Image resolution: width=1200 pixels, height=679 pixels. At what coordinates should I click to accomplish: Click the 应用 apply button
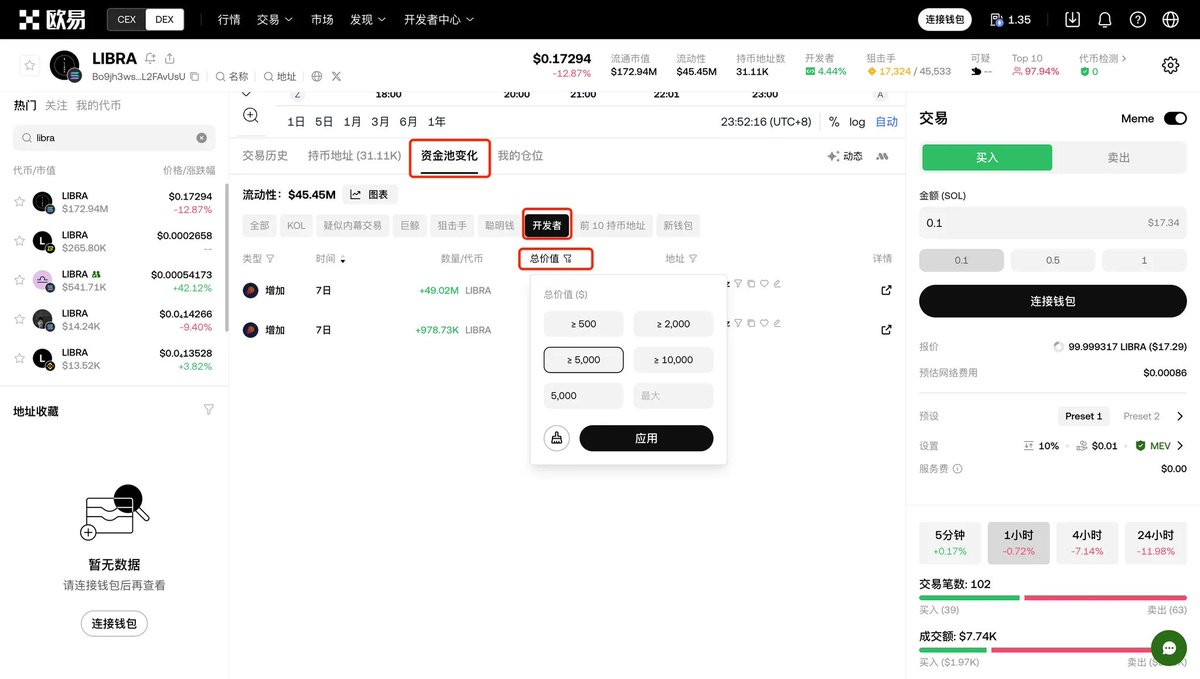click(x=646, y=438)
